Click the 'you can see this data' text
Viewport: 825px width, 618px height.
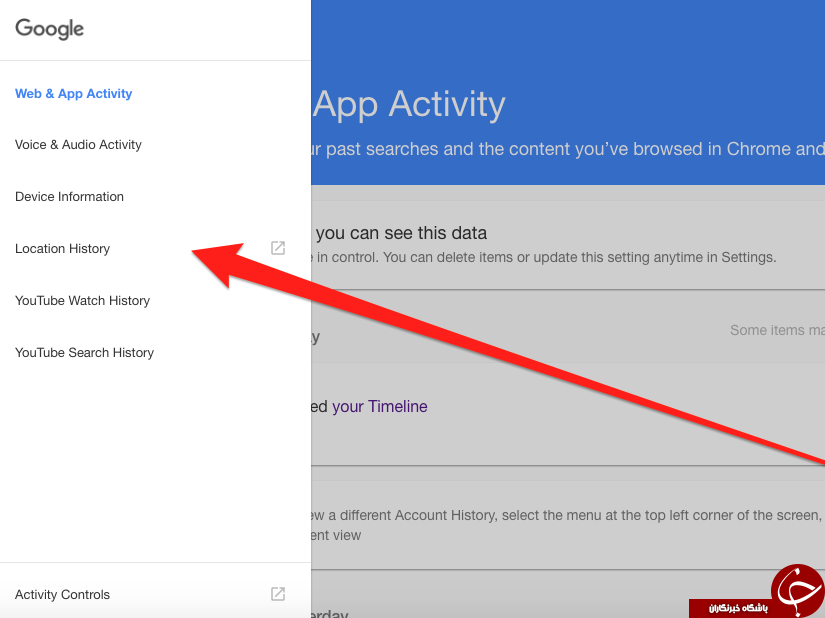click(401, 233)
